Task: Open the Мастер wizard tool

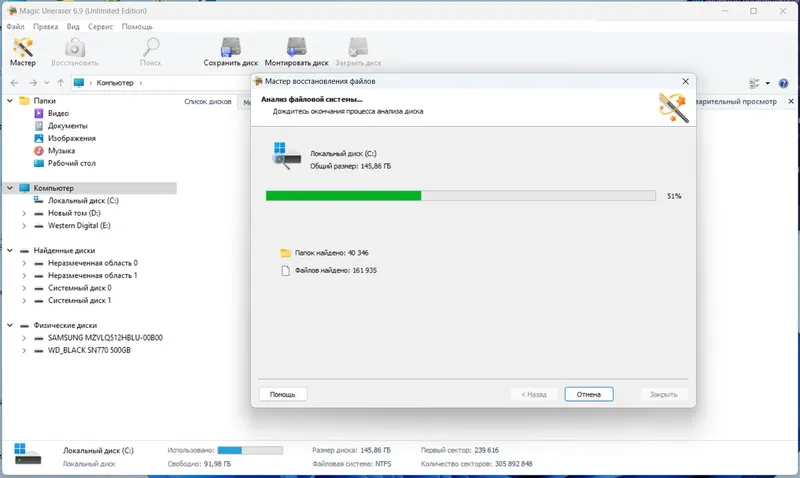Action: 22,52
